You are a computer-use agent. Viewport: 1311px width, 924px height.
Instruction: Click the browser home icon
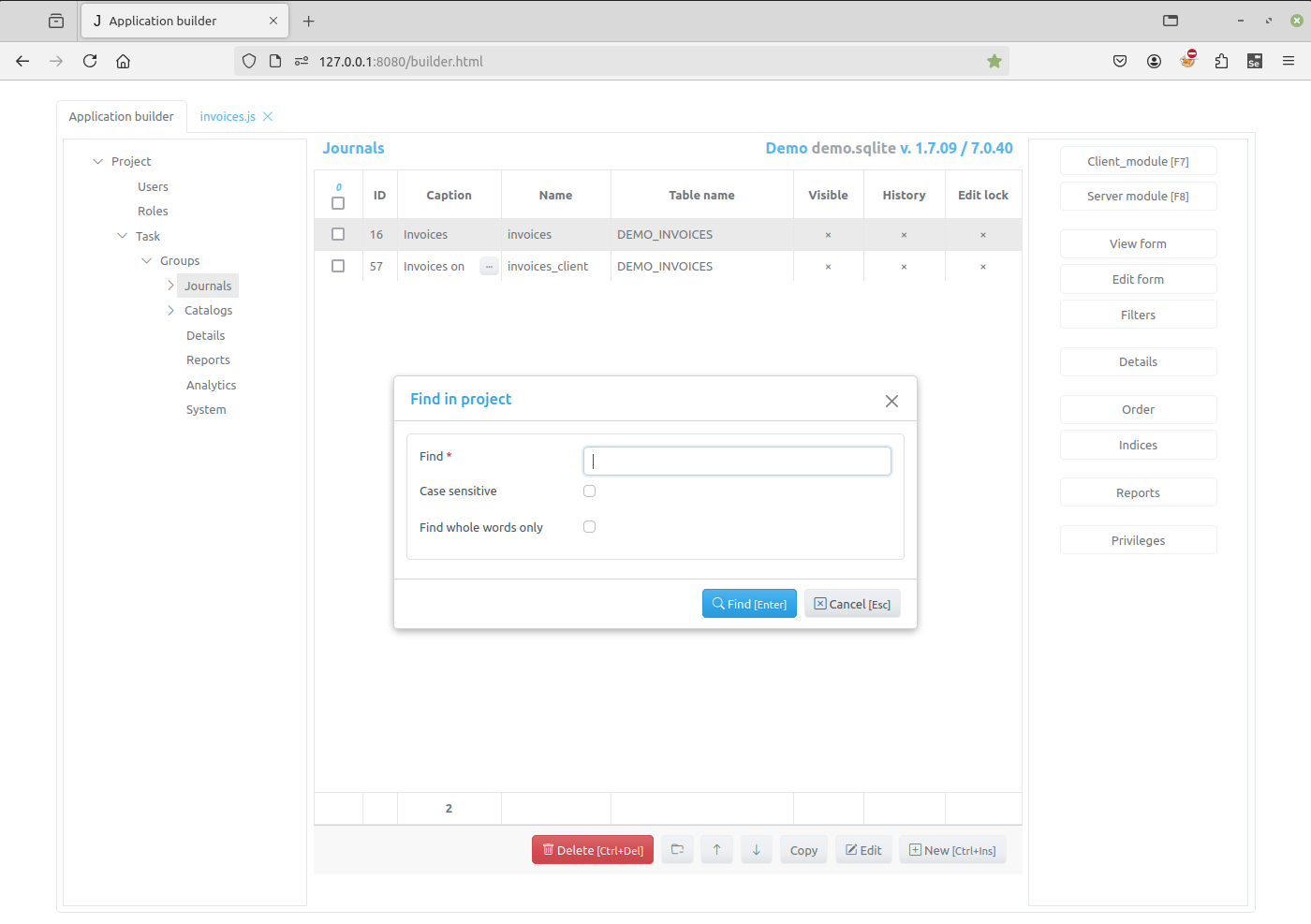[x=123, y=61]
